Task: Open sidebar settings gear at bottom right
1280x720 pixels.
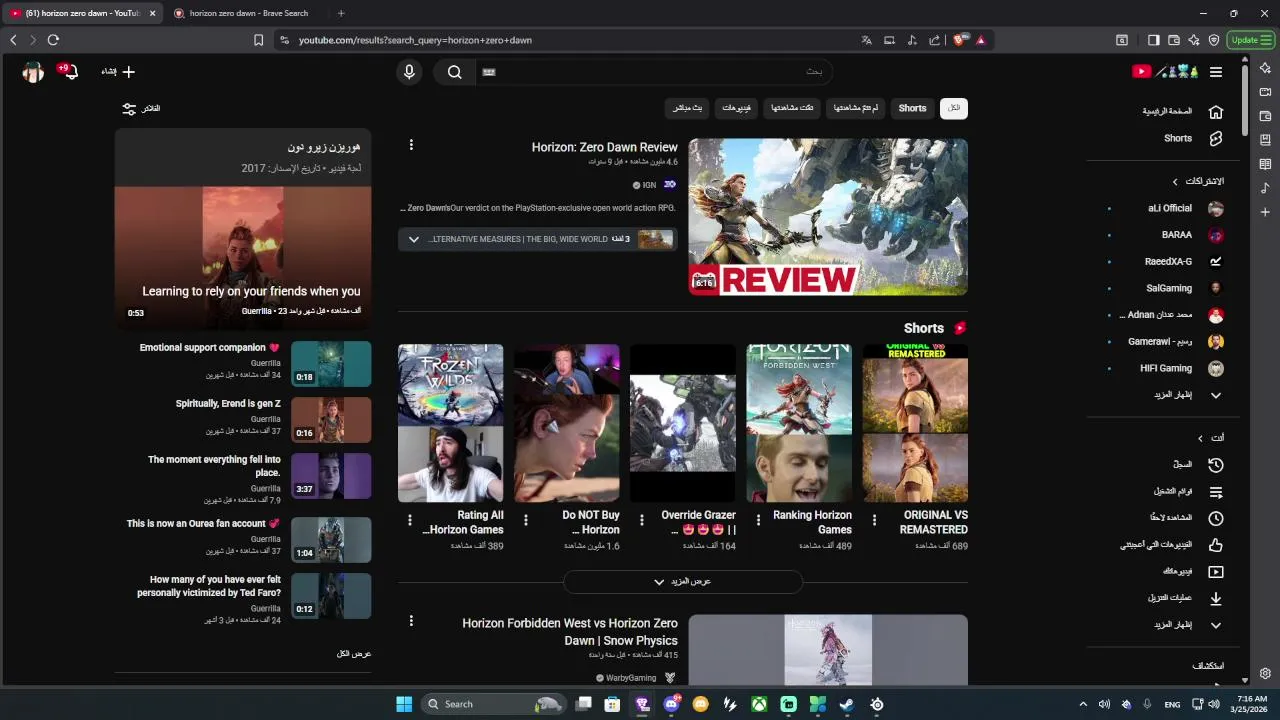Action: 1265,674
